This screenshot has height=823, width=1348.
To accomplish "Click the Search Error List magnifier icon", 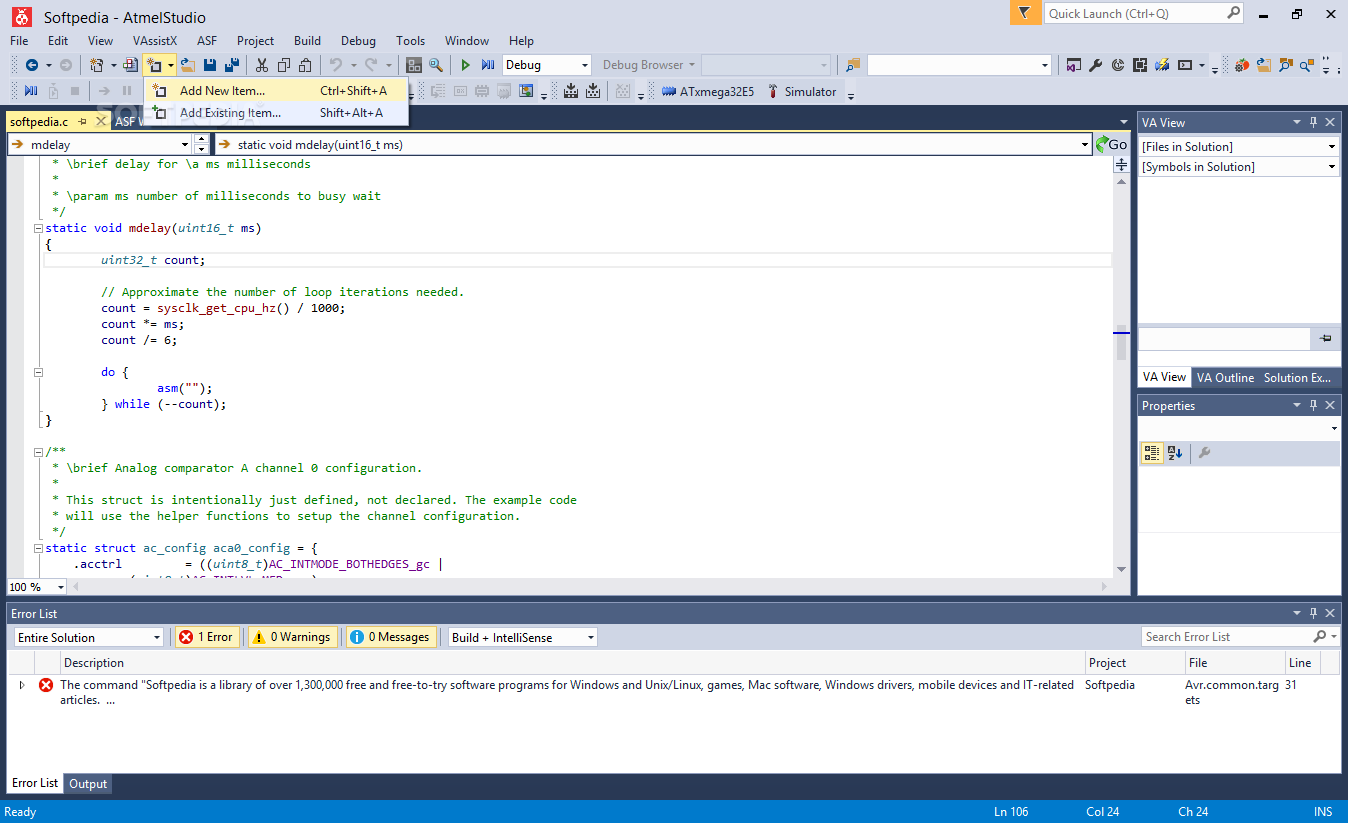I will (x=1321, y=637).
